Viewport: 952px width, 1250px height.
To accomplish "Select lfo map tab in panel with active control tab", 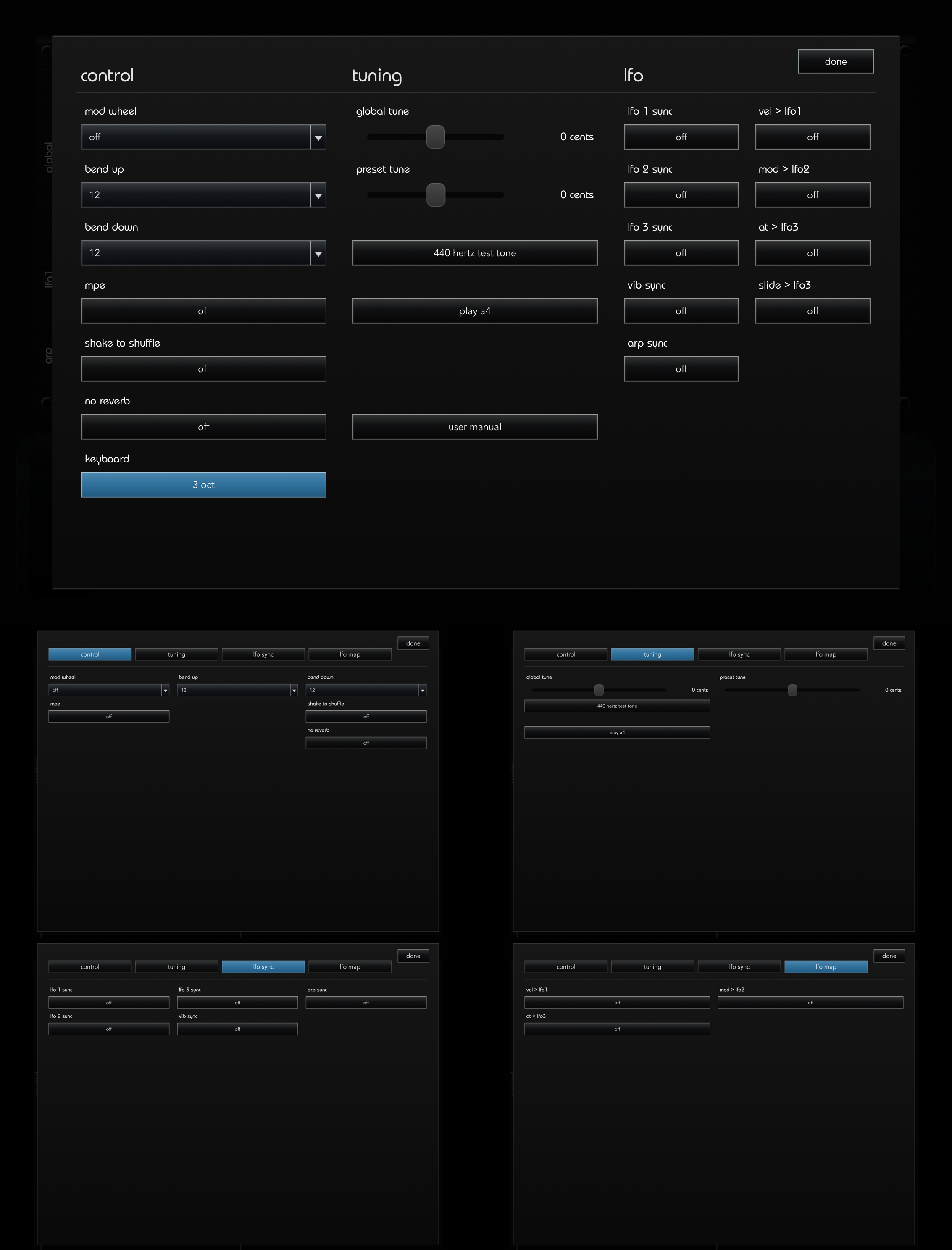I will 350,654.
